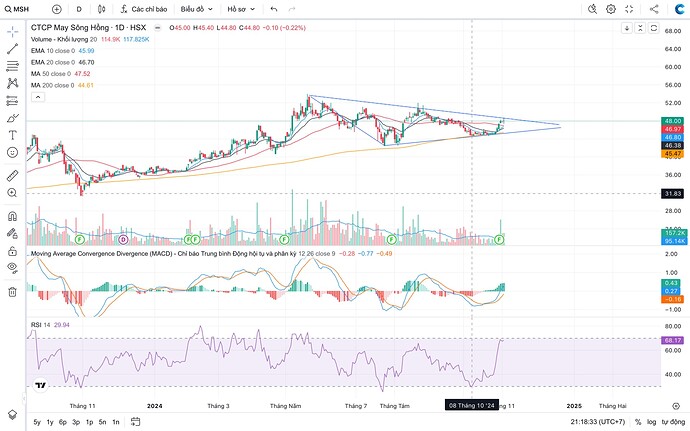Viewport: 690px width, 431px height.
Task: Collapse the indicator legend chevron
Action: (38, 97)
